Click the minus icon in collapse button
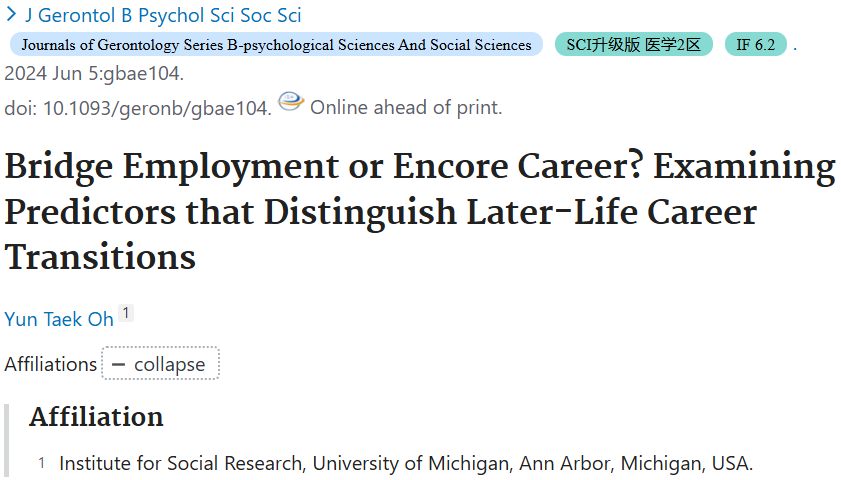This screenshot has width=841, height=480. click(118, 365)
